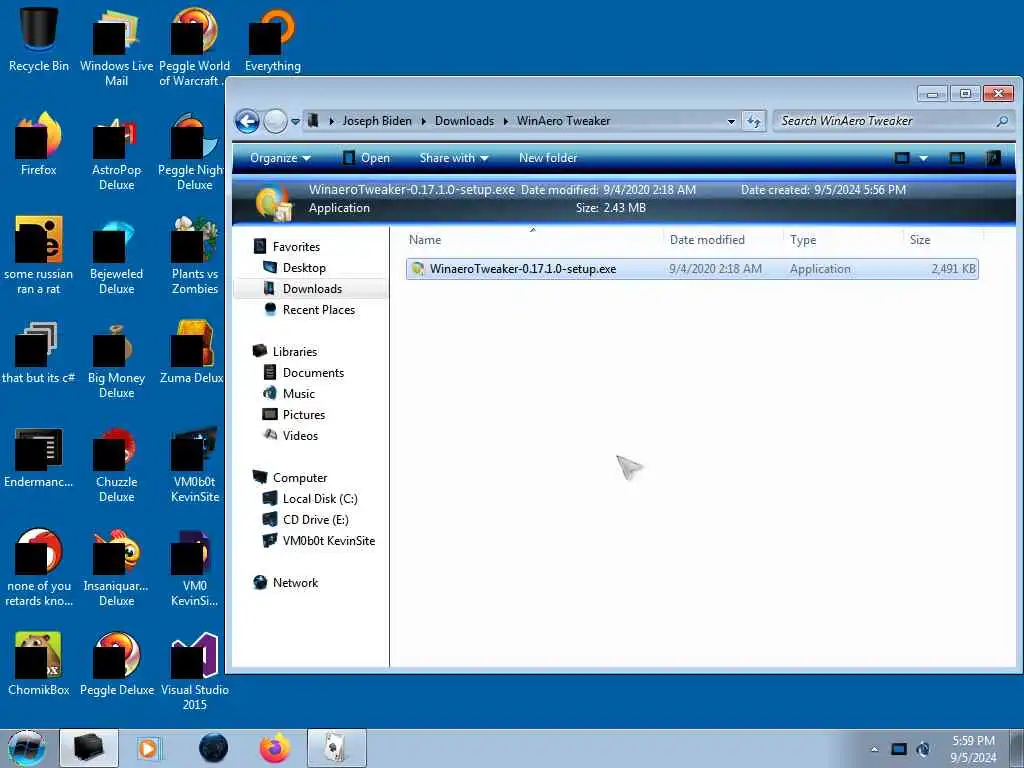Open Network in navigation pane
Image resolution: width=1024 pixels, height=768 pixels.
coord(295,583)
